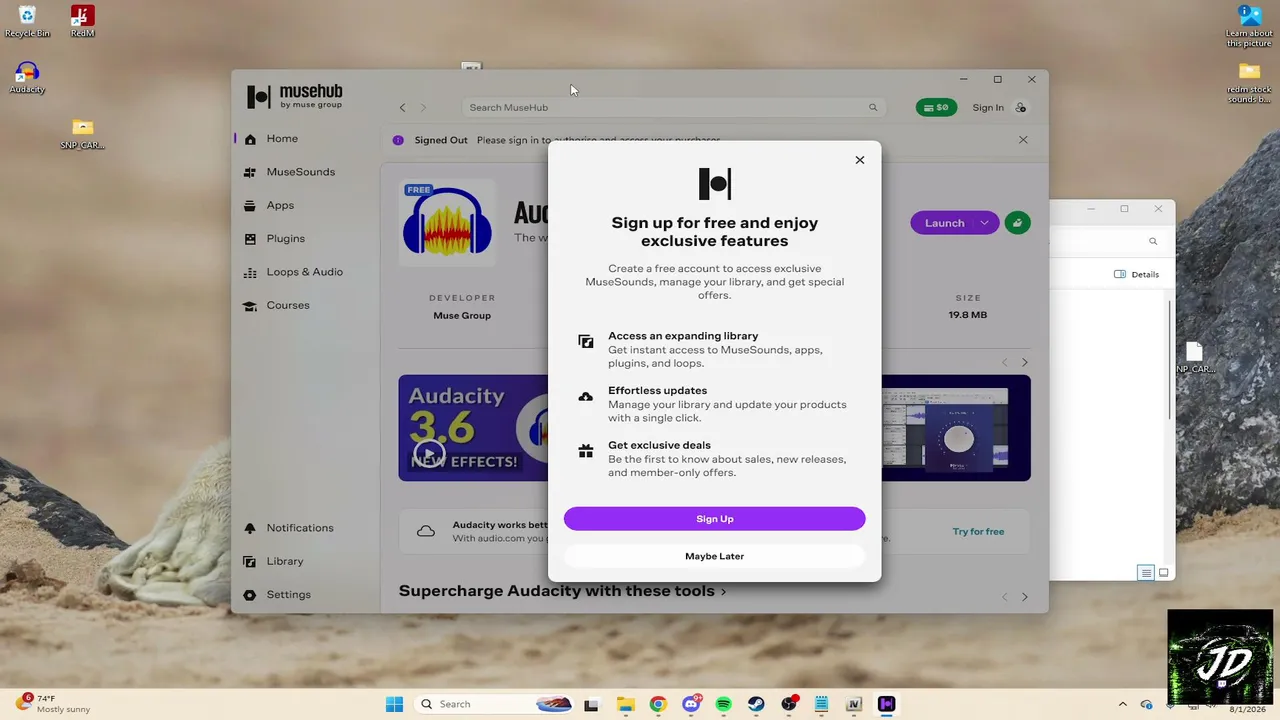1280x720 pixels.
Task: Go forward with the right arrow
Action: (423, 108)
